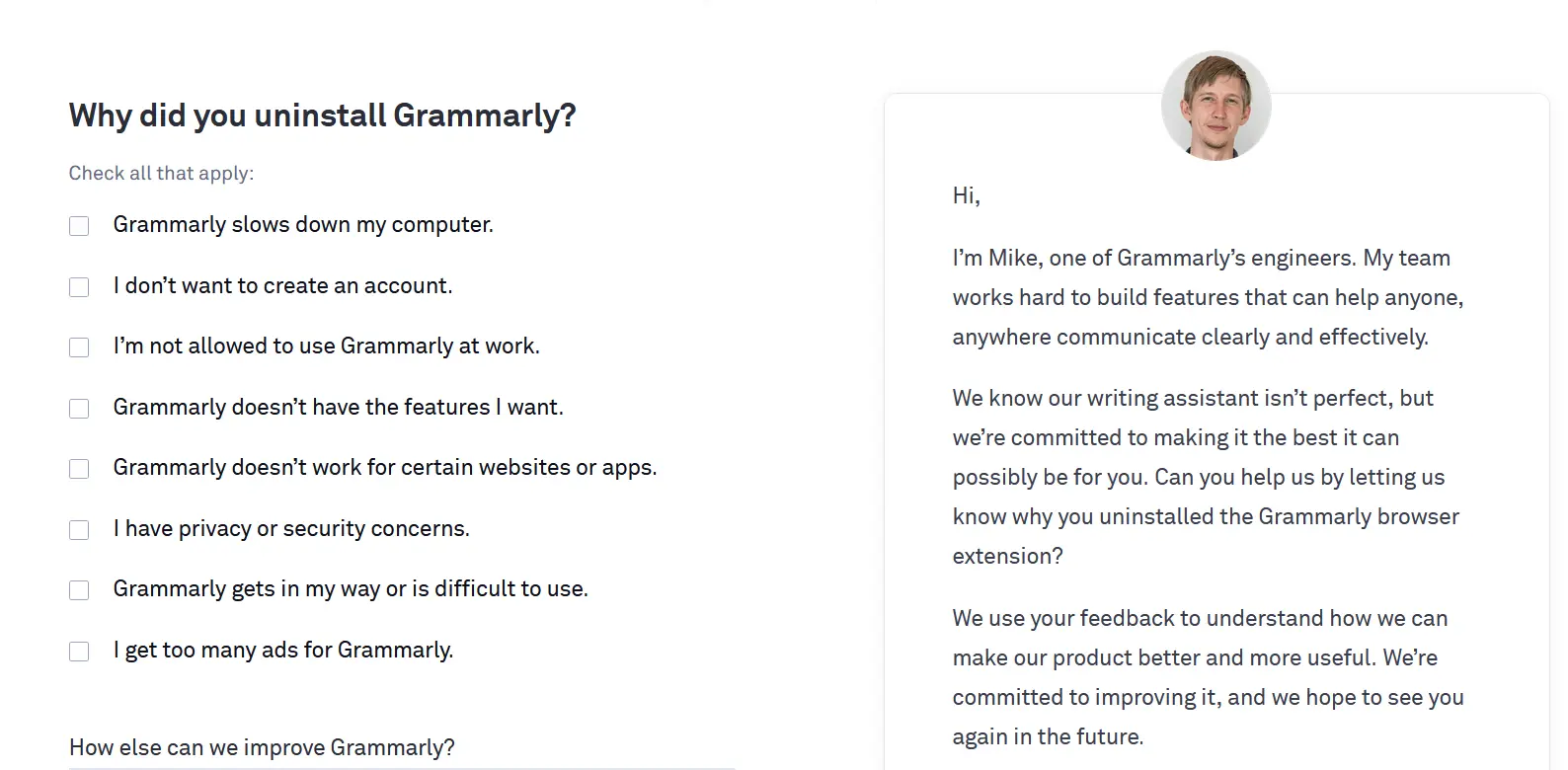Image resolution: width=1568 pixels, height=770 pixels.
Task: Tick the box for 'I don't want to create an account'
Action: click(x=79, y=287)
